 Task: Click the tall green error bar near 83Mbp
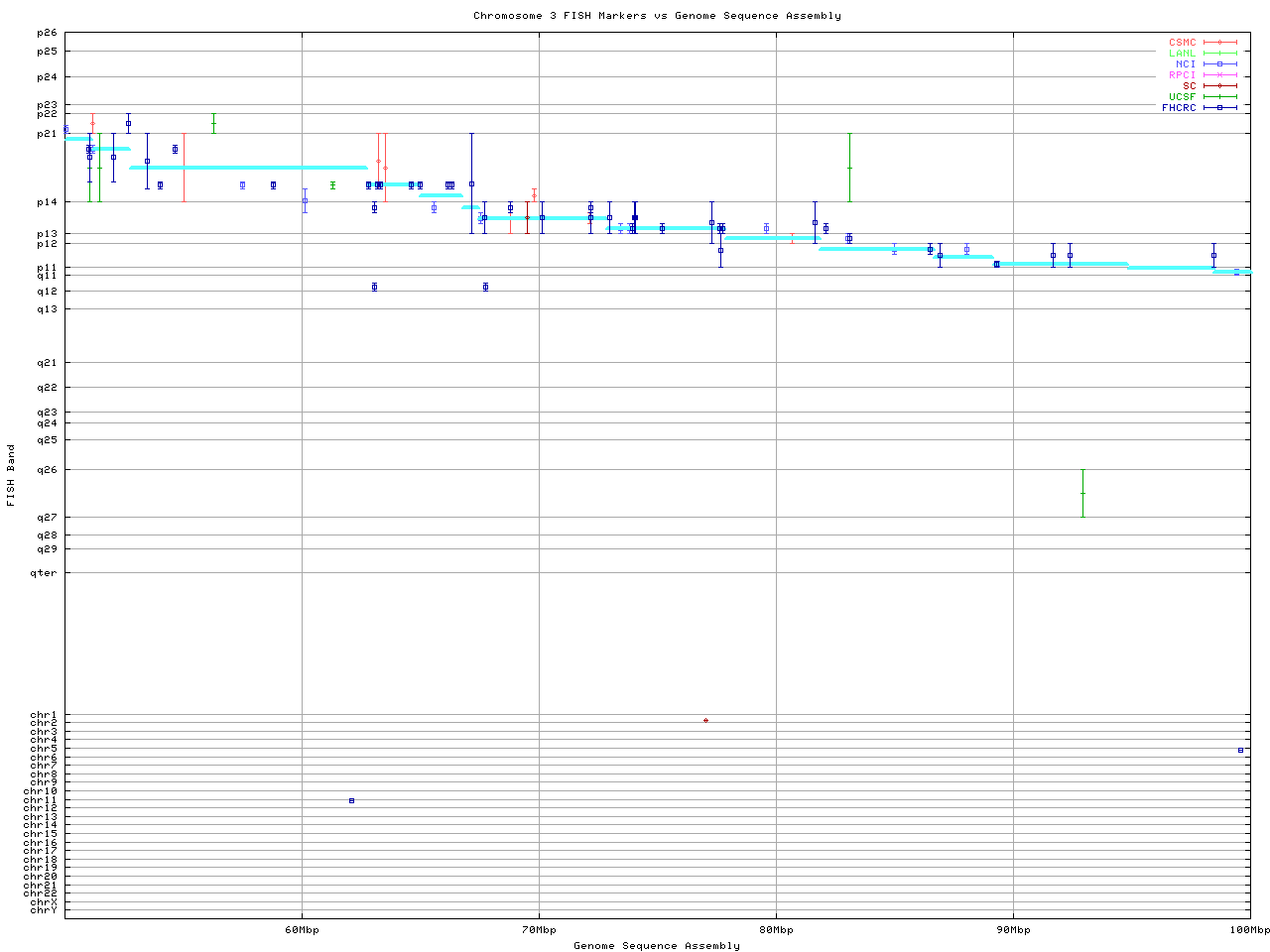click(849, 168)
